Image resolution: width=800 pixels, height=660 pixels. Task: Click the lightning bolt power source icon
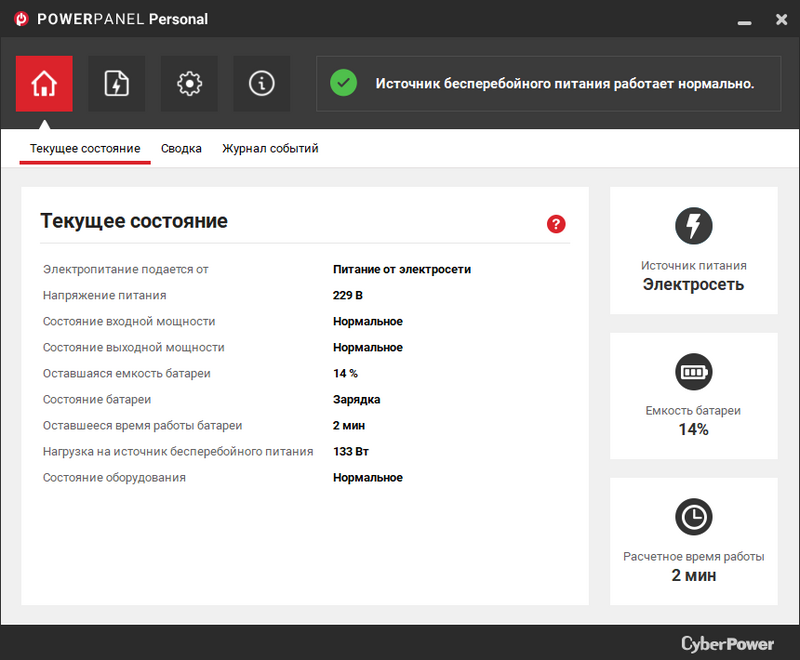pos(694,226)
